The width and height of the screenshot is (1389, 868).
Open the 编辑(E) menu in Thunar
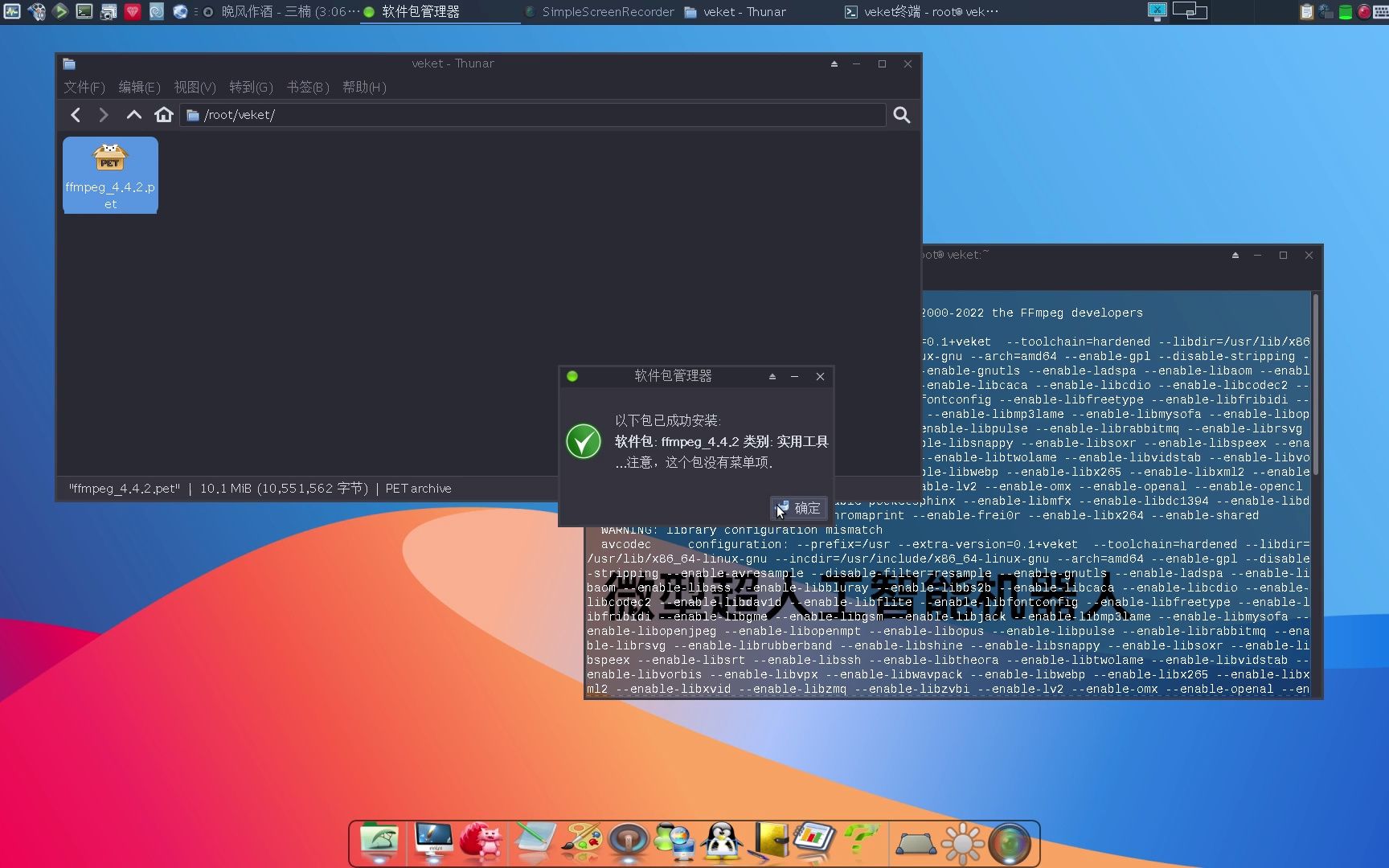(x=139, y=87)
